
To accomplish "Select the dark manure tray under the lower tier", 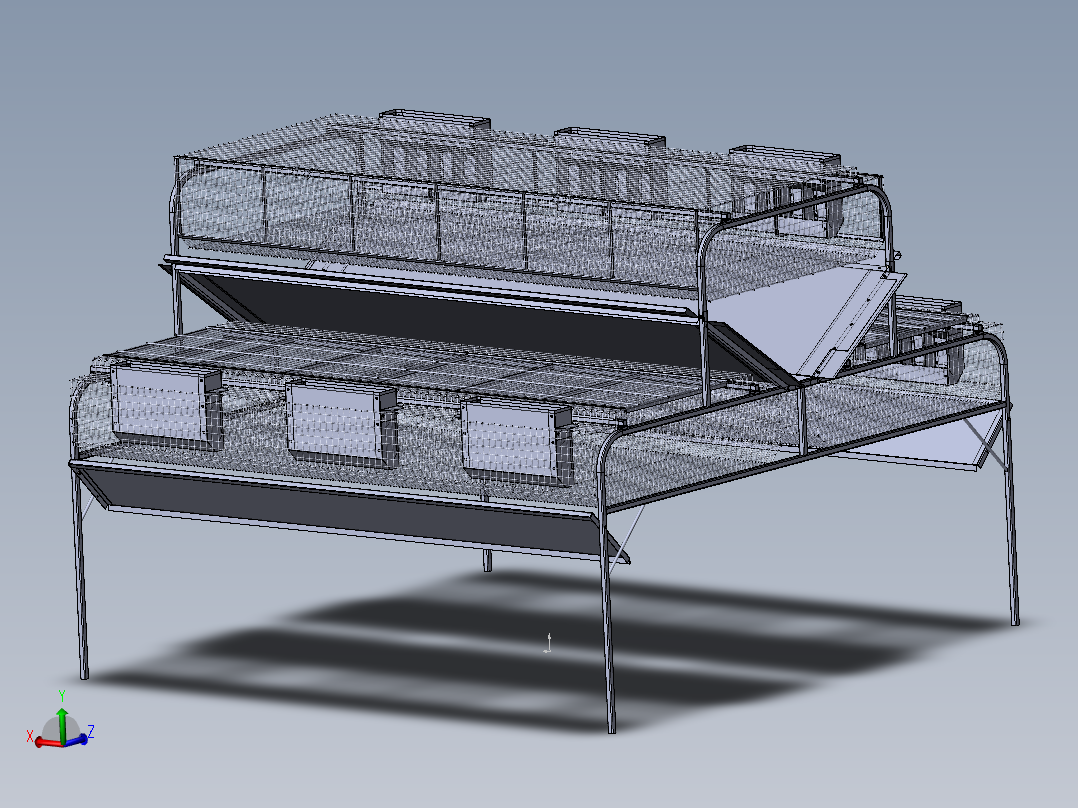I will (351, 512).
